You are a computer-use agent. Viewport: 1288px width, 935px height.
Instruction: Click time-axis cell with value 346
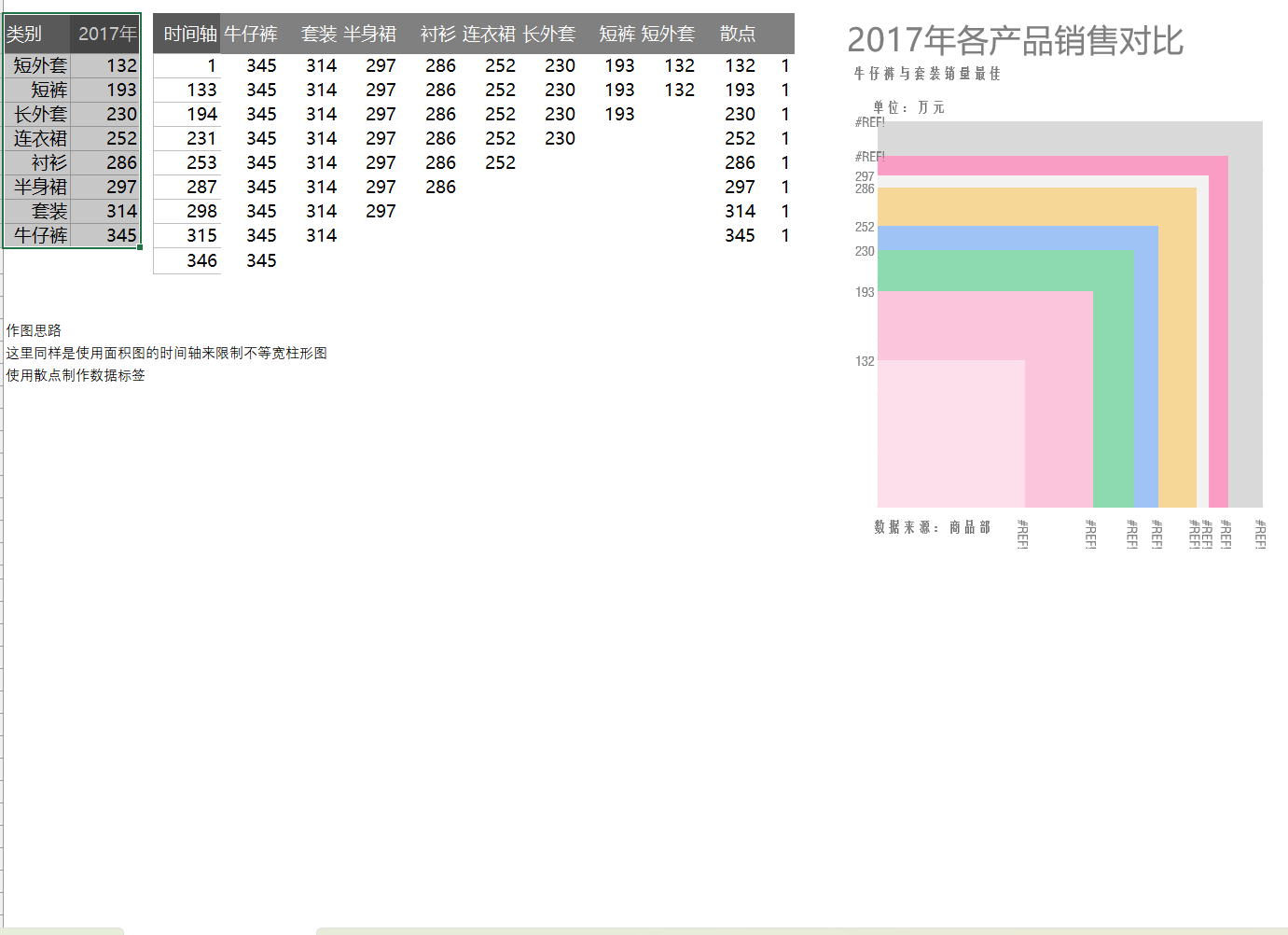[187, 260]
